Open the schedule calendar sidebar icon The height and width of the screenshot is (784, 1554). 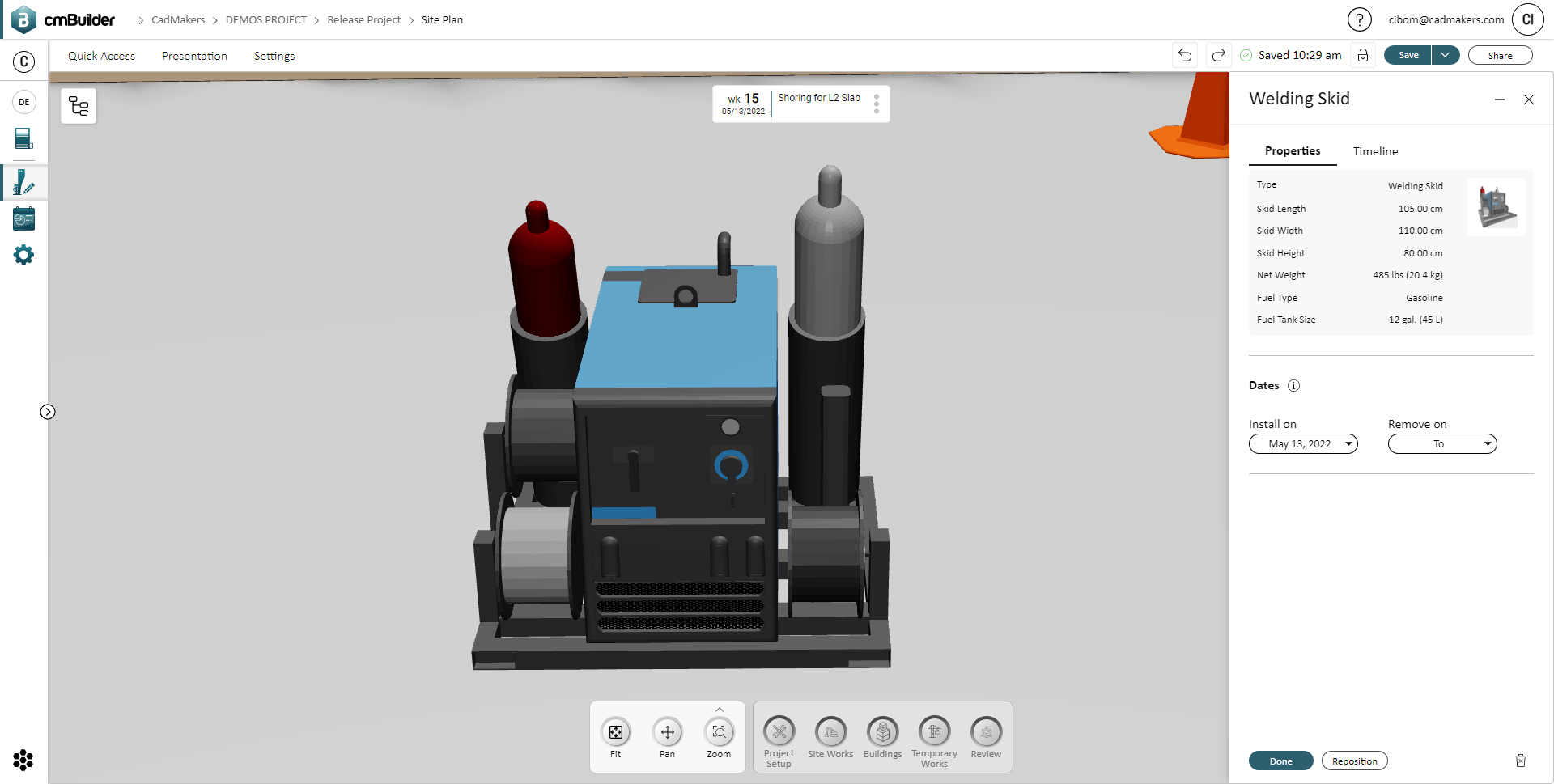tap(24, 218)
